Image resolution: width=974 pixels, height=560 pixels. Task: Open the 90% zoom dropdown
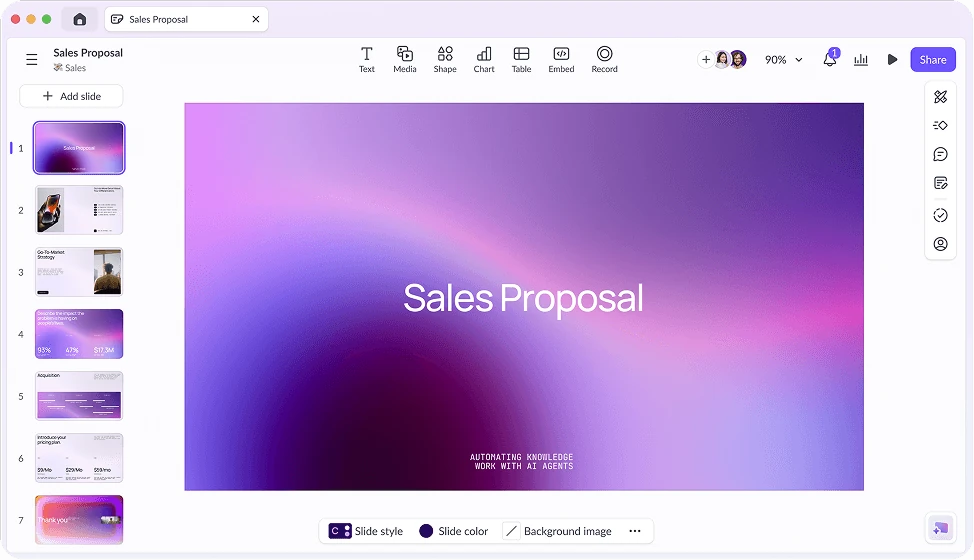click(783, 60)
